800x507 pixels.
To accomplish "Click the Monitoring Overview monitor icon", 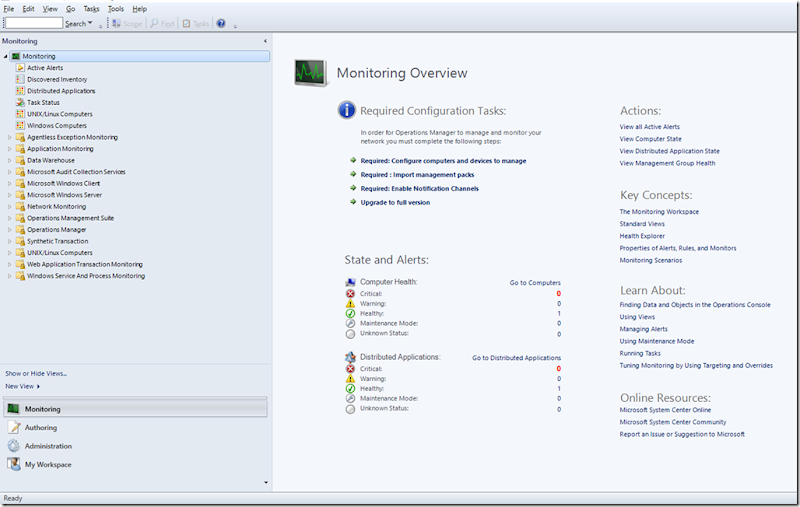I will click(311, 73).
